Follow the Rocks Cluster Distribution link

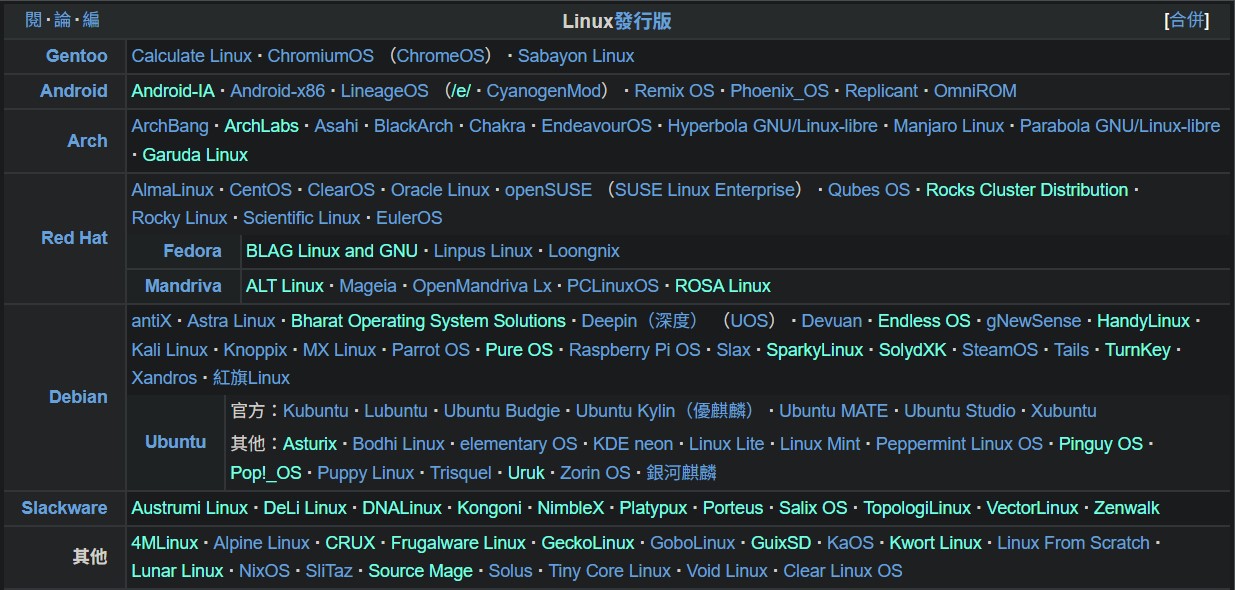1027,190
